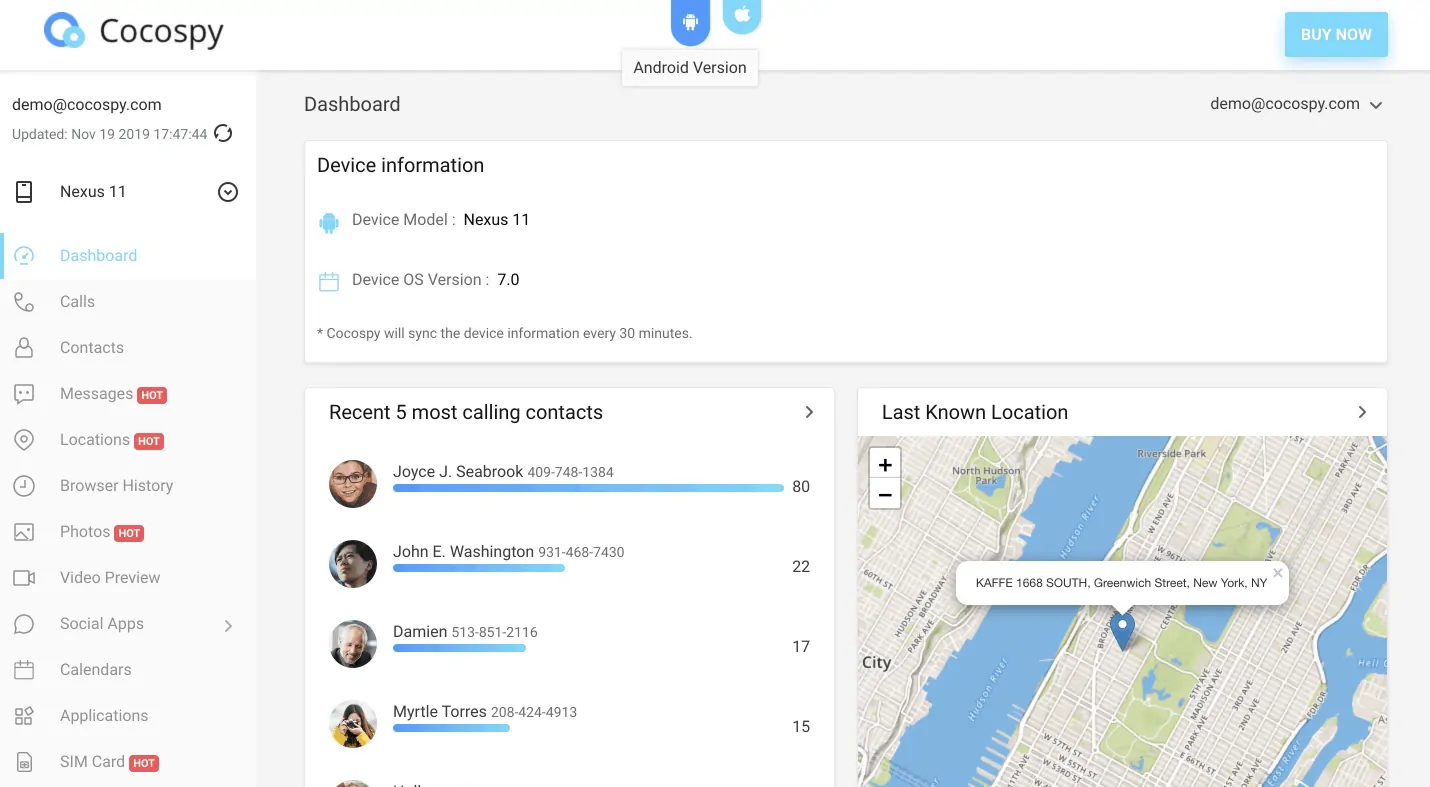Click Damien's call count bar
1430x787 pixels.
[459, 648]
